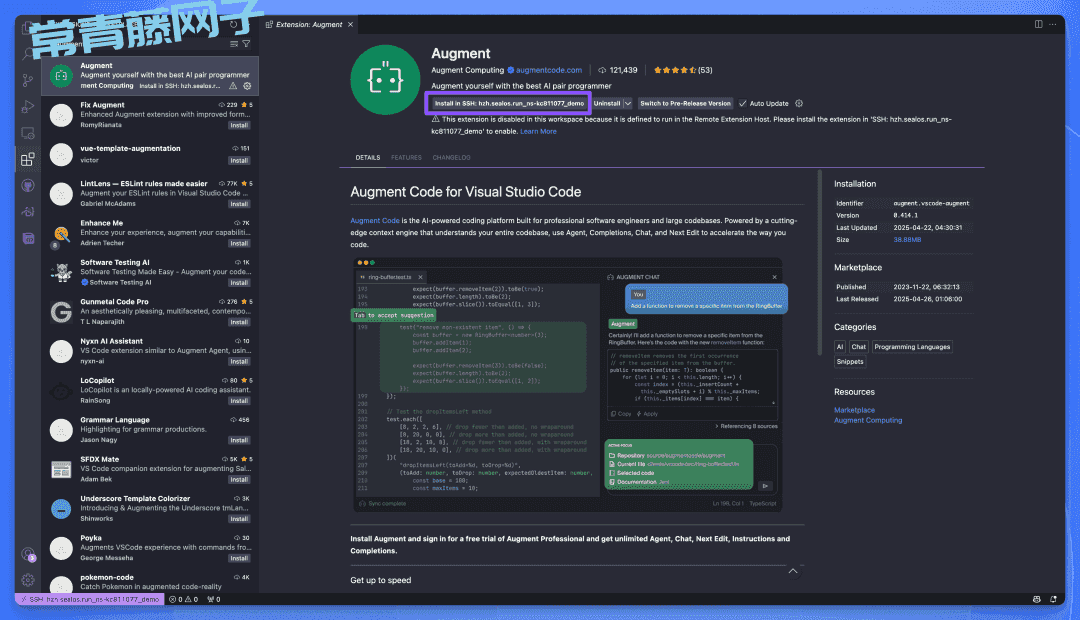The height and width of the screenshot is (620, 1080).
Task: Open notifications bell in status bar
Action: coord(1053,599)
